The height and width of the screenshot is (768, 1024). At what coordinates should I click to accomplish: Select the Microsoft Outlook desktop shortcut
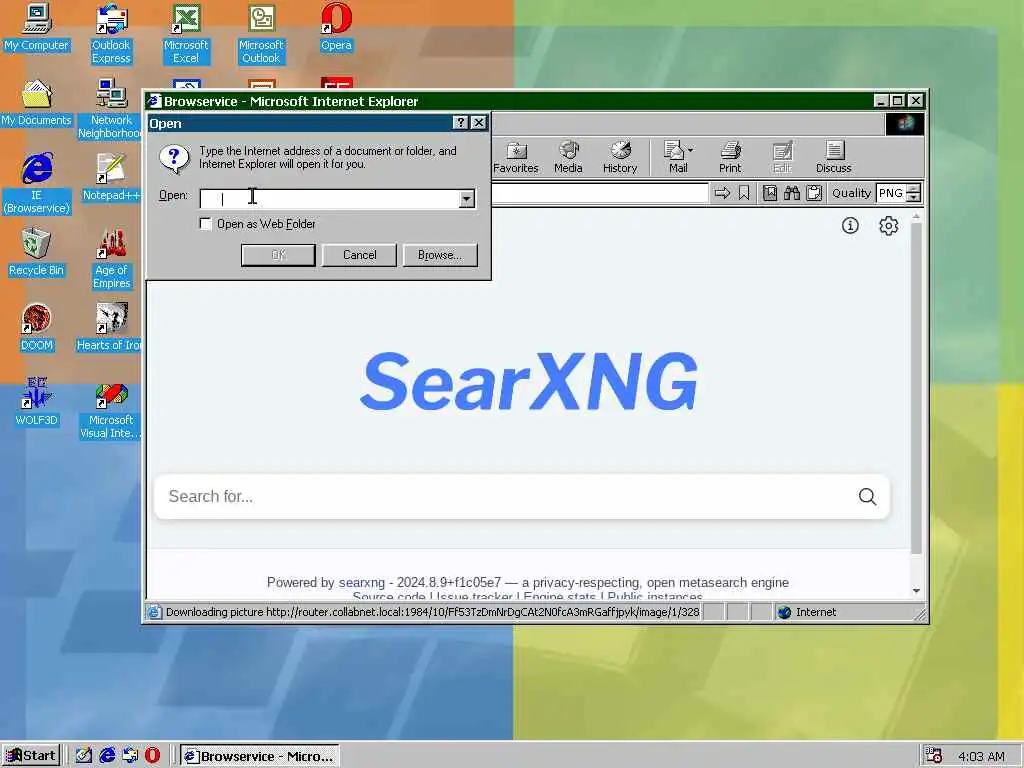click(x=261, y=34)
